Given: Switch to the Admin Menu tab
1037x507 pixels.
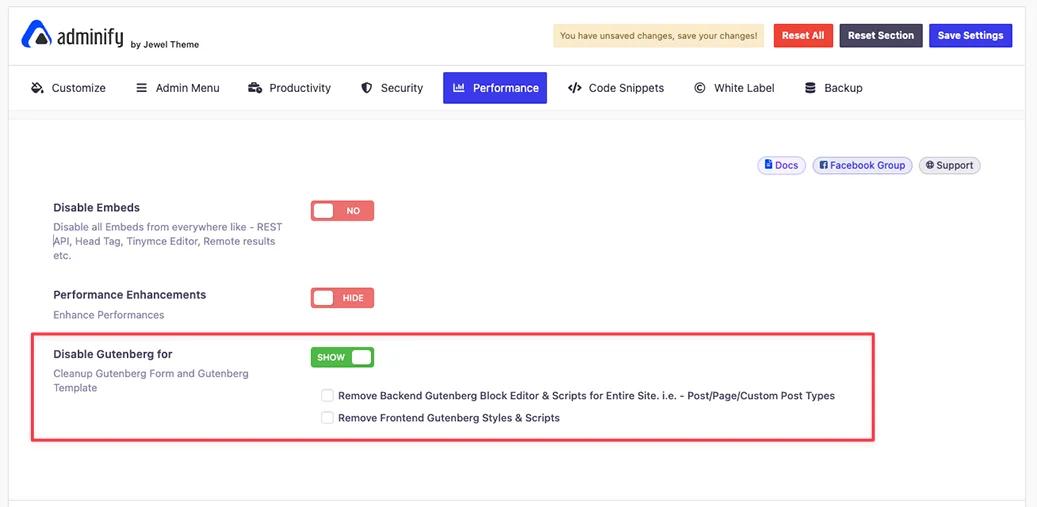Looking at the screenshot, I should (x=178, y=88).
